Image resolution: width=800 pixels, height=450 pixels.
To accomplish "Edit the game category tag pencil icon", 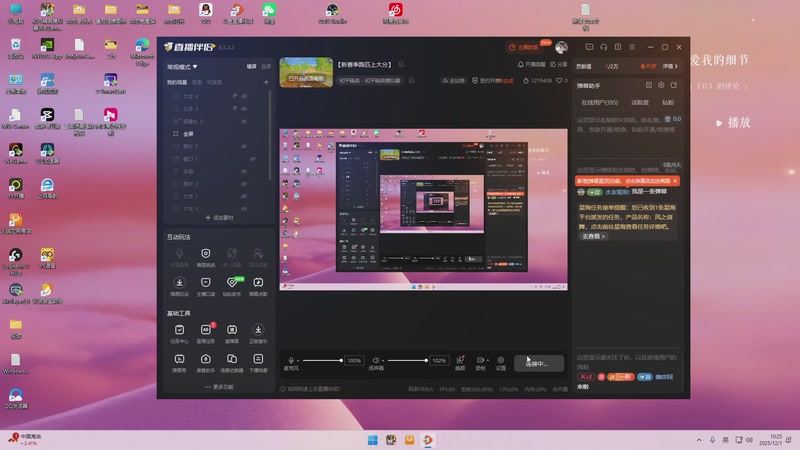I will [412, 80].
